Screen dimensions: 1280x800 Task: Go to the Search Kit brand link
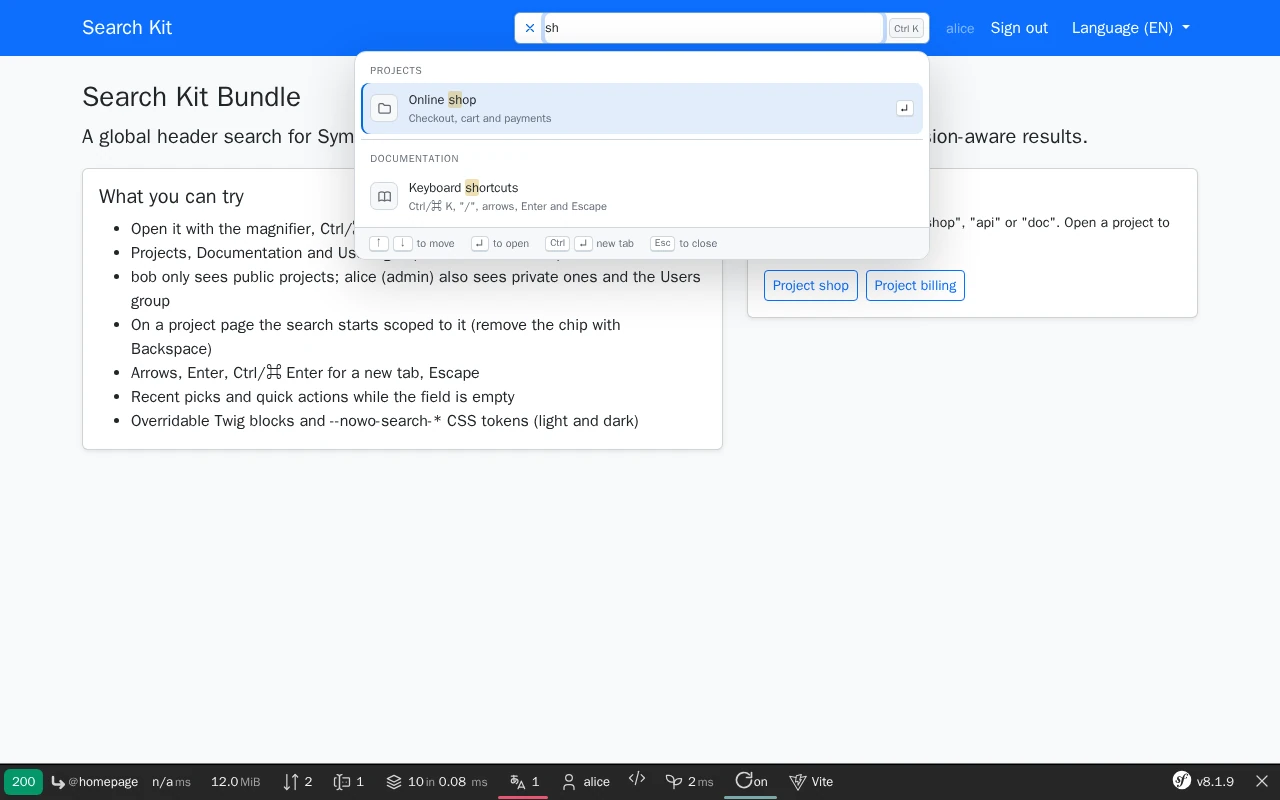(127, 28)
